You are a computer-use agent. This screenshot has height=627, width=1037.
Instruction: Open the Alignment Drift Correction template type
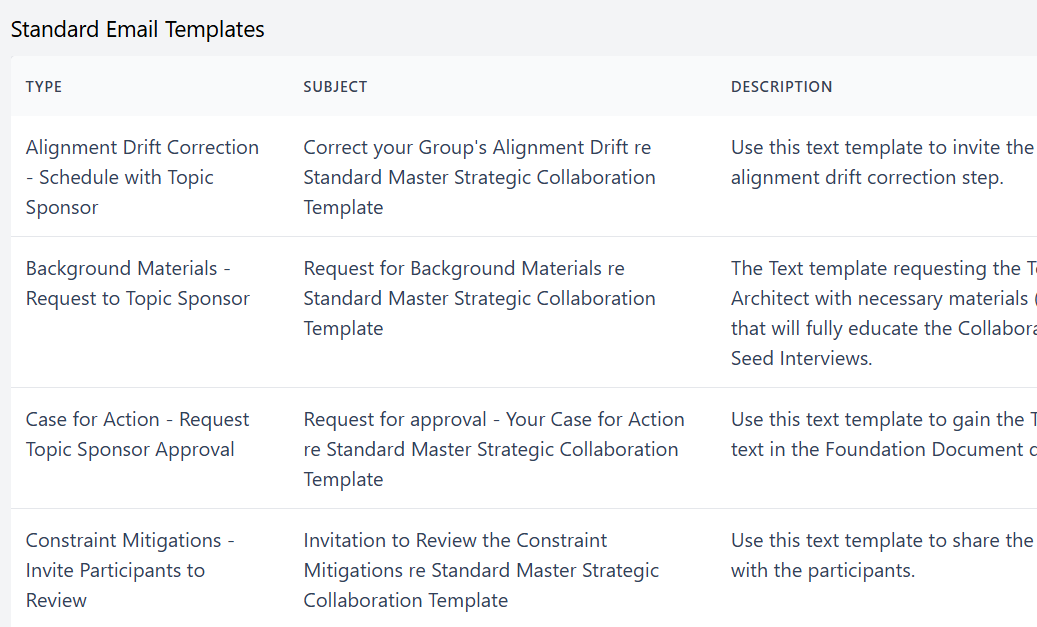tap(142, 177)
